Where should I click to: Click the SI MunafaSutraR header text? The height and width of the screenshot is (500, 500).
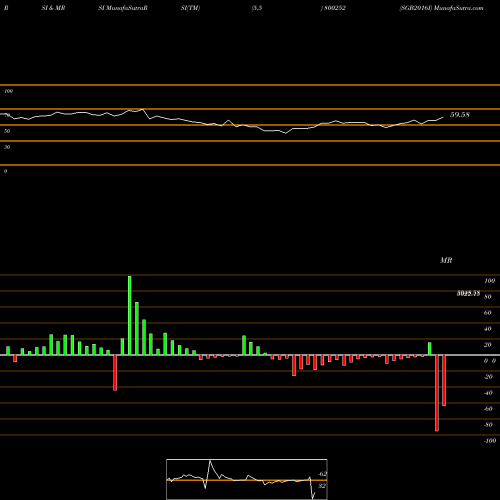(x=123, y=8)
